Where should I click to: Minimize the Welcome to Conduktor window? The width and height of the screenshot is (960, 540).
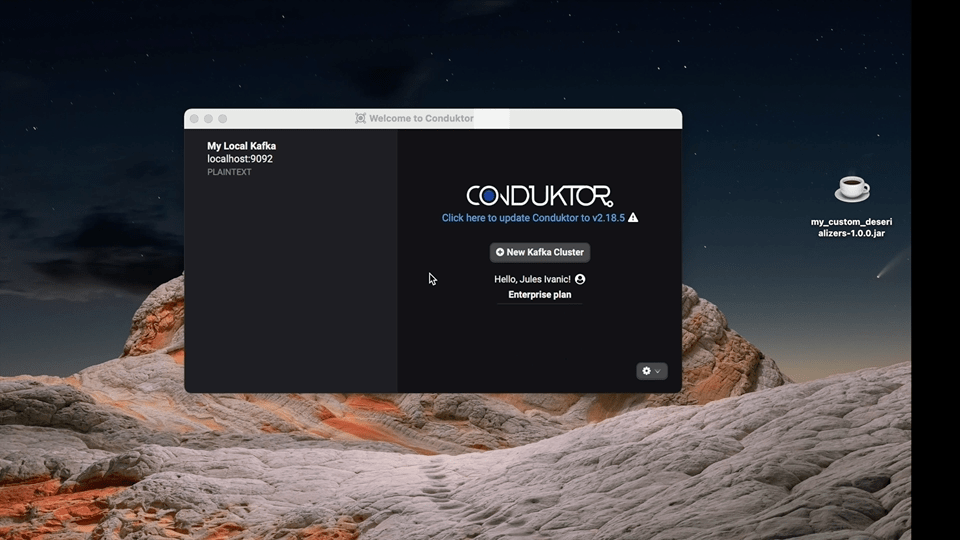(x=208, y=119)
